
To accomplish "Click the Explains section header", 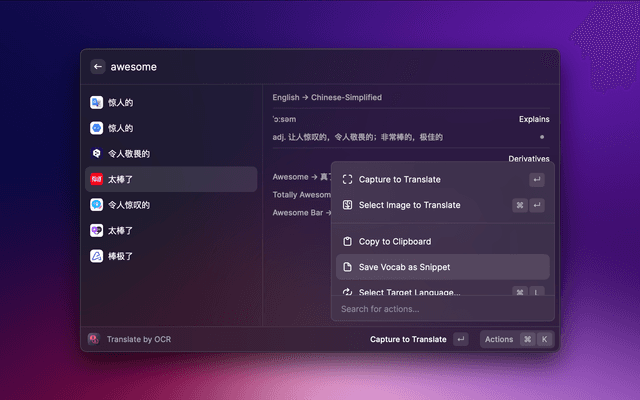I will 533,119.
